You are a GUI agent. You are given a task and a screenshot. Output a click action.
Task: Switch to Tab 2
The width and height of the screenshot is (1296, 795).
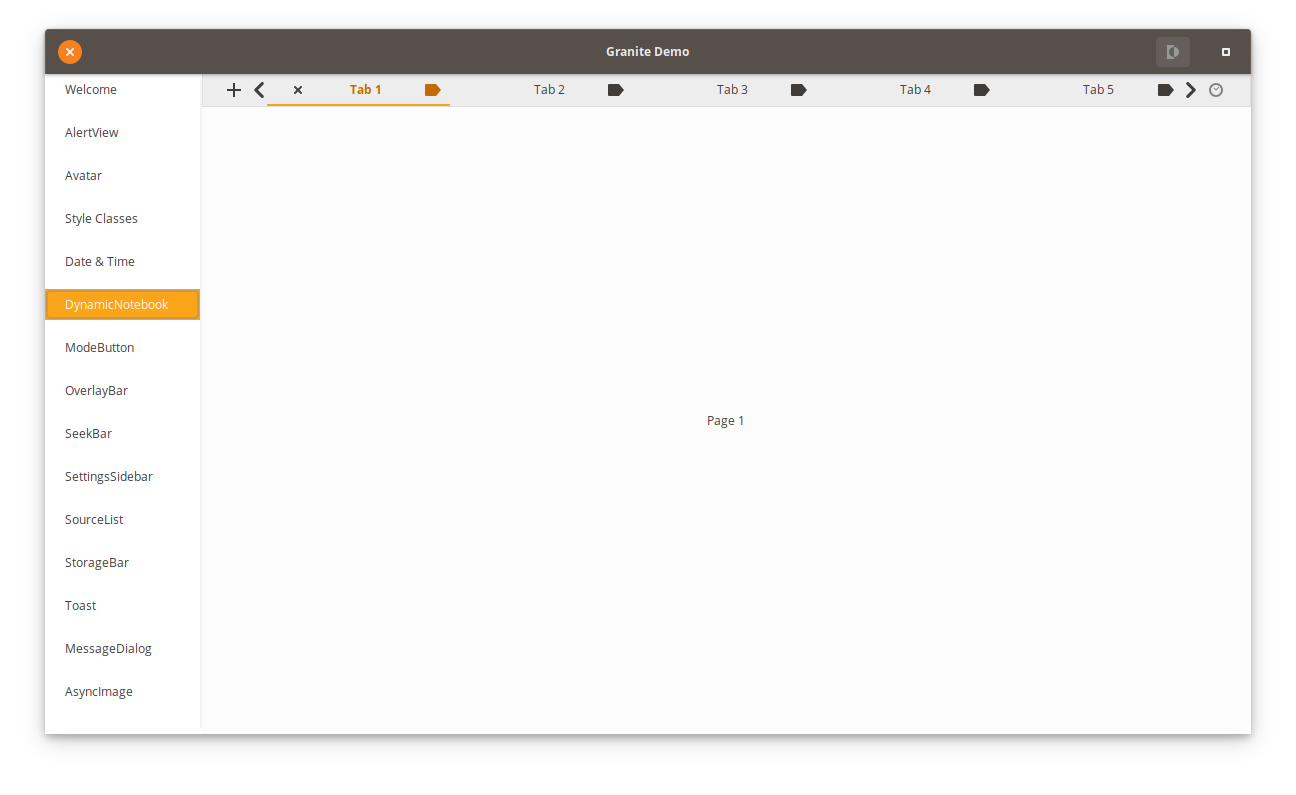(549, 89)
